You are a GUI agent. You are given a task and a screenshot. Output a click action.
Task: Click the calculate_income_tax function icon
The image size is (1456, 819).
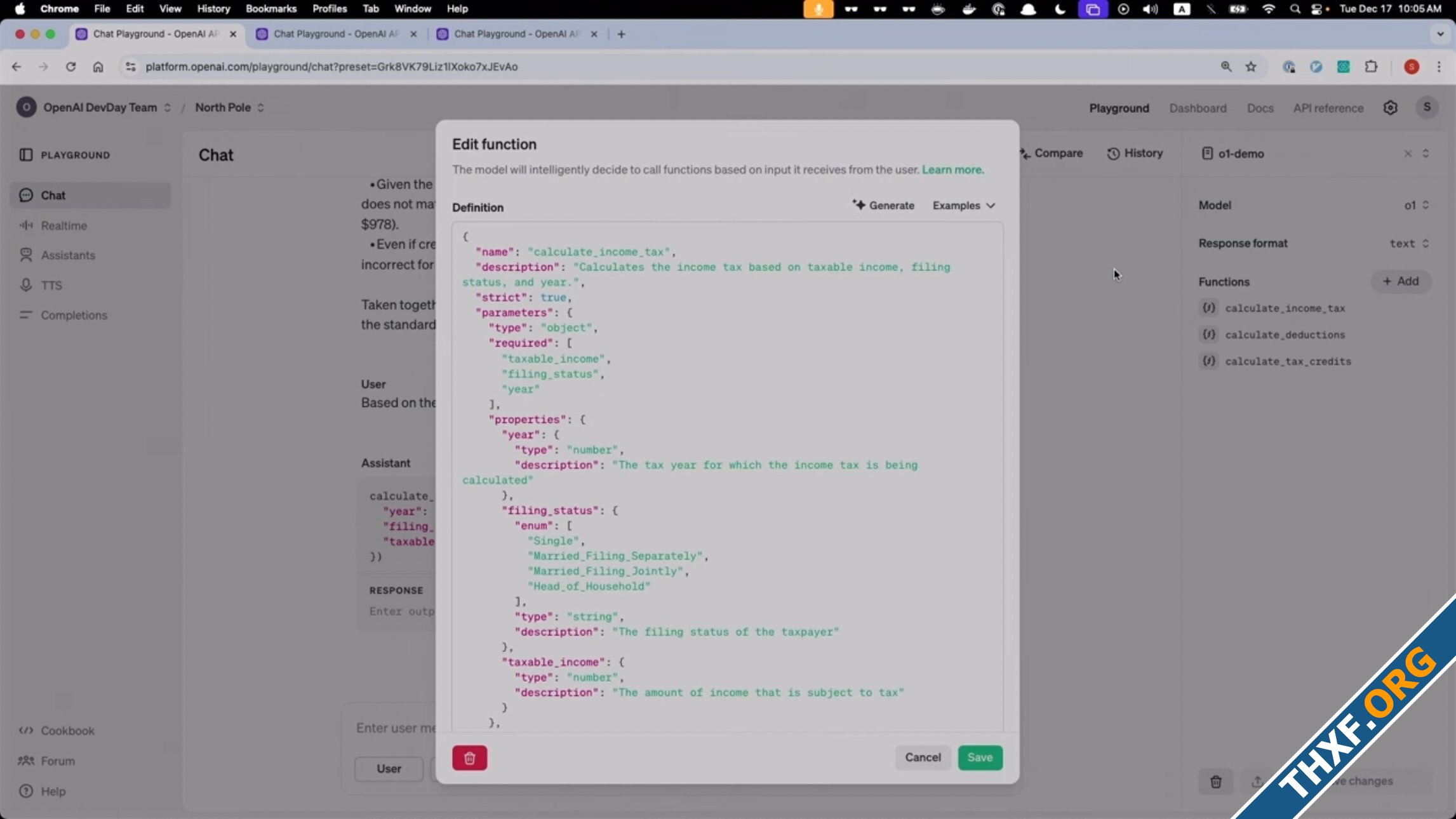[1209, 307]
